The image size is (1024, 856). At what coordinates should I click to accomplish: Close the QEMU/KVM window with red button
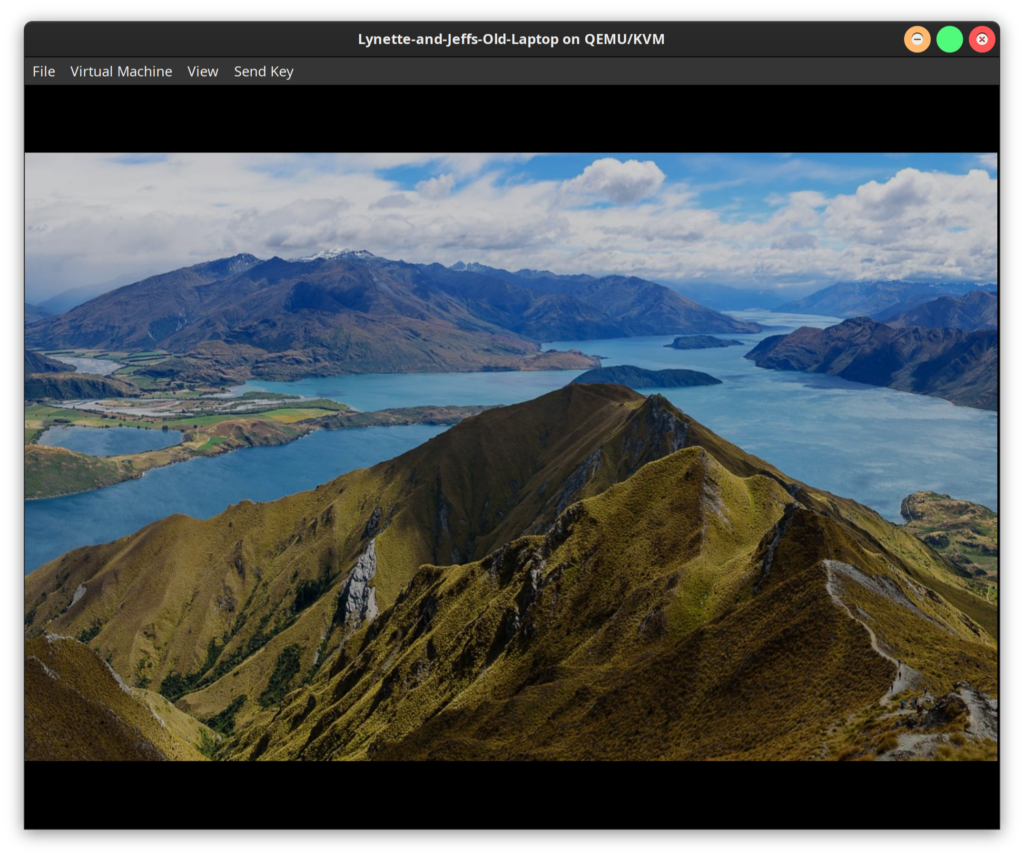click(982, 39)
